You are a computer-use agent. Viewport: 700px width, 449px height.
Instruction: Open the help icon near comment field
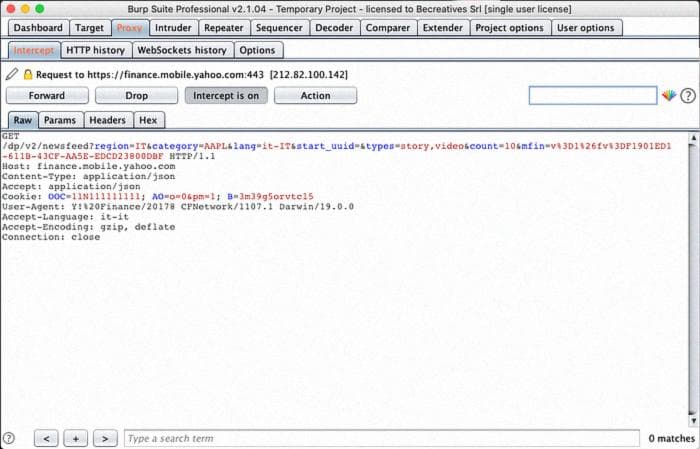[x=688, y=96]
